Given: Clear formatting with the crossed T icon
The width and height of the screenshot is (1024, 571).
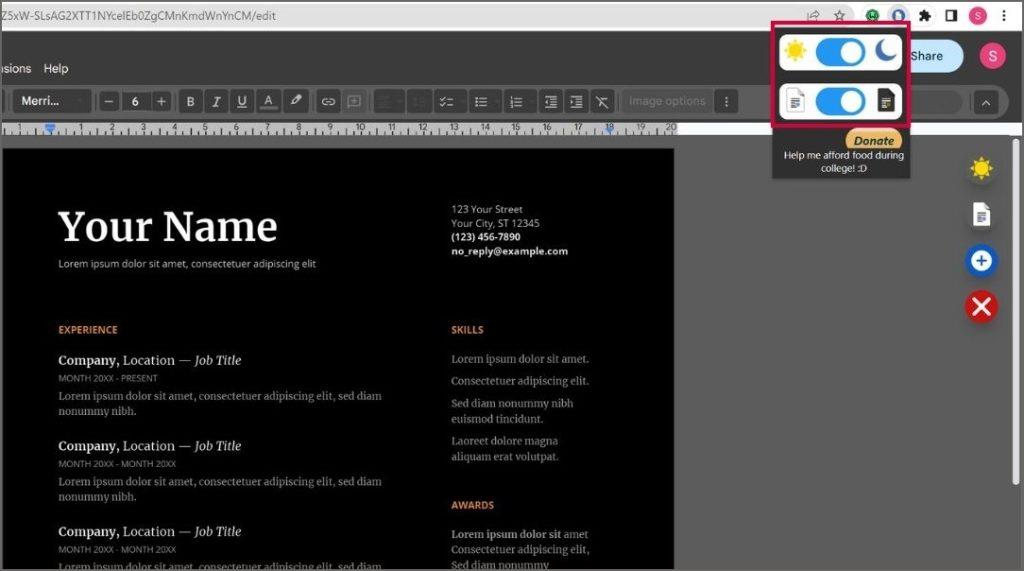Looking at the screenshot, I should pos(601,101).
